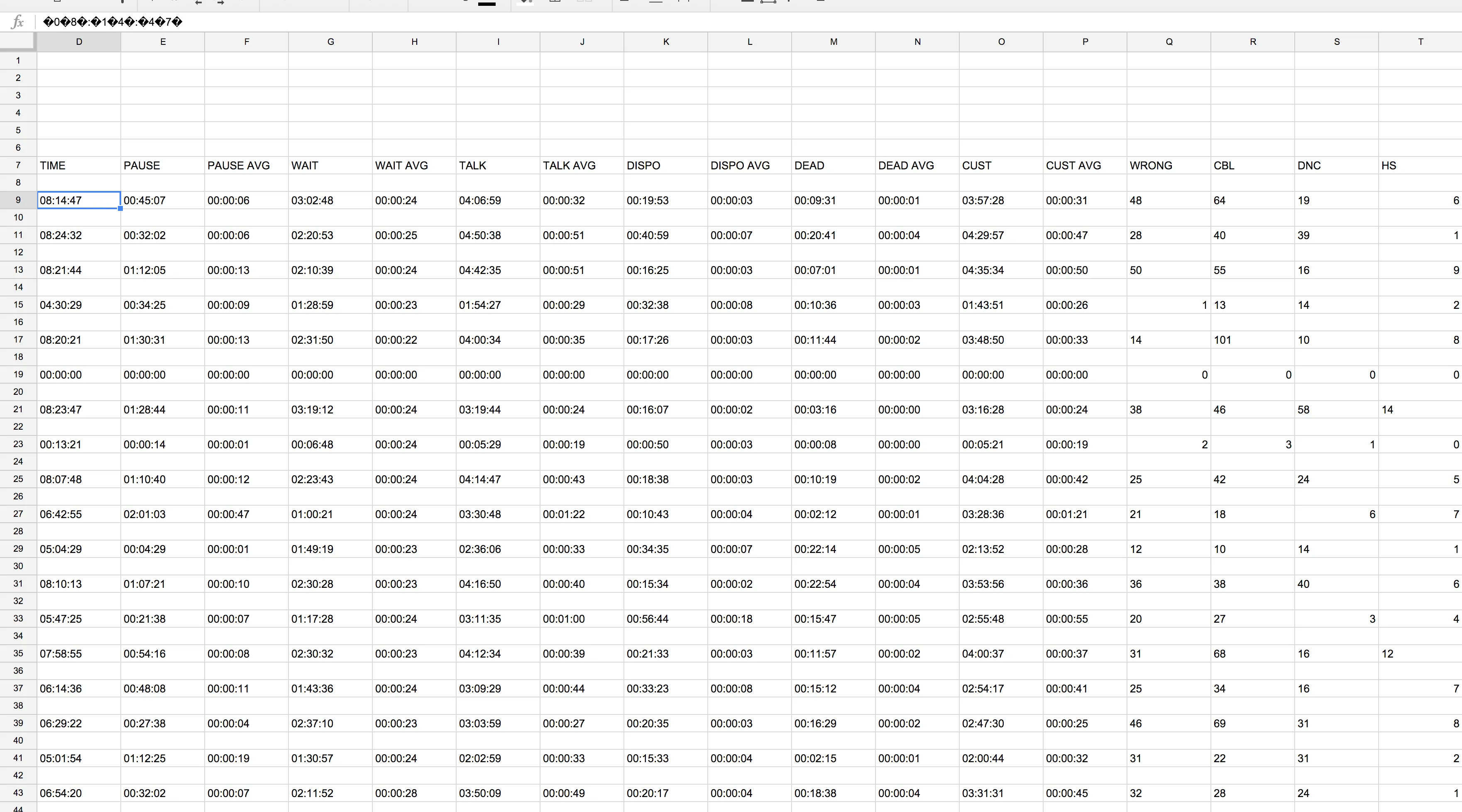Viewport: 1462px width, 812px height.
Task: Click the WRONG header cell
Action: (x=1168, y=166)
